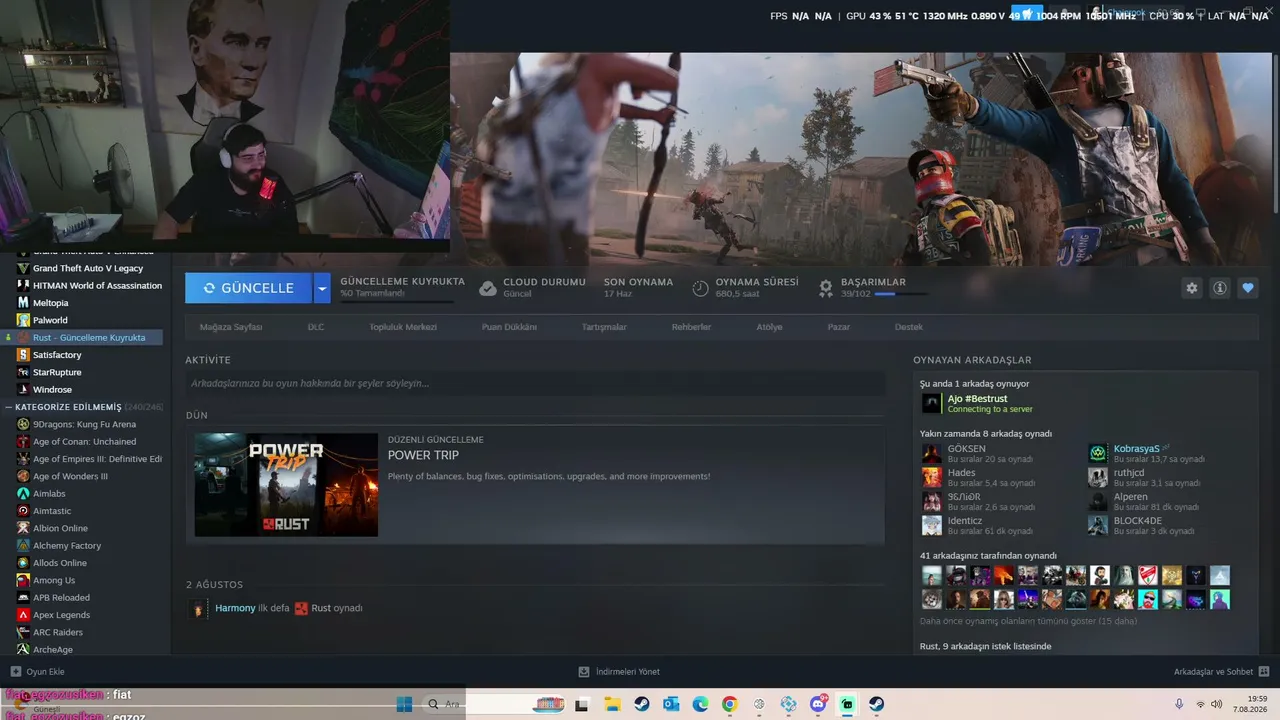This screenshot has height=720, width=1280.
Task: Click the ArcheAge game icon
Action: (x=23, y=649)
